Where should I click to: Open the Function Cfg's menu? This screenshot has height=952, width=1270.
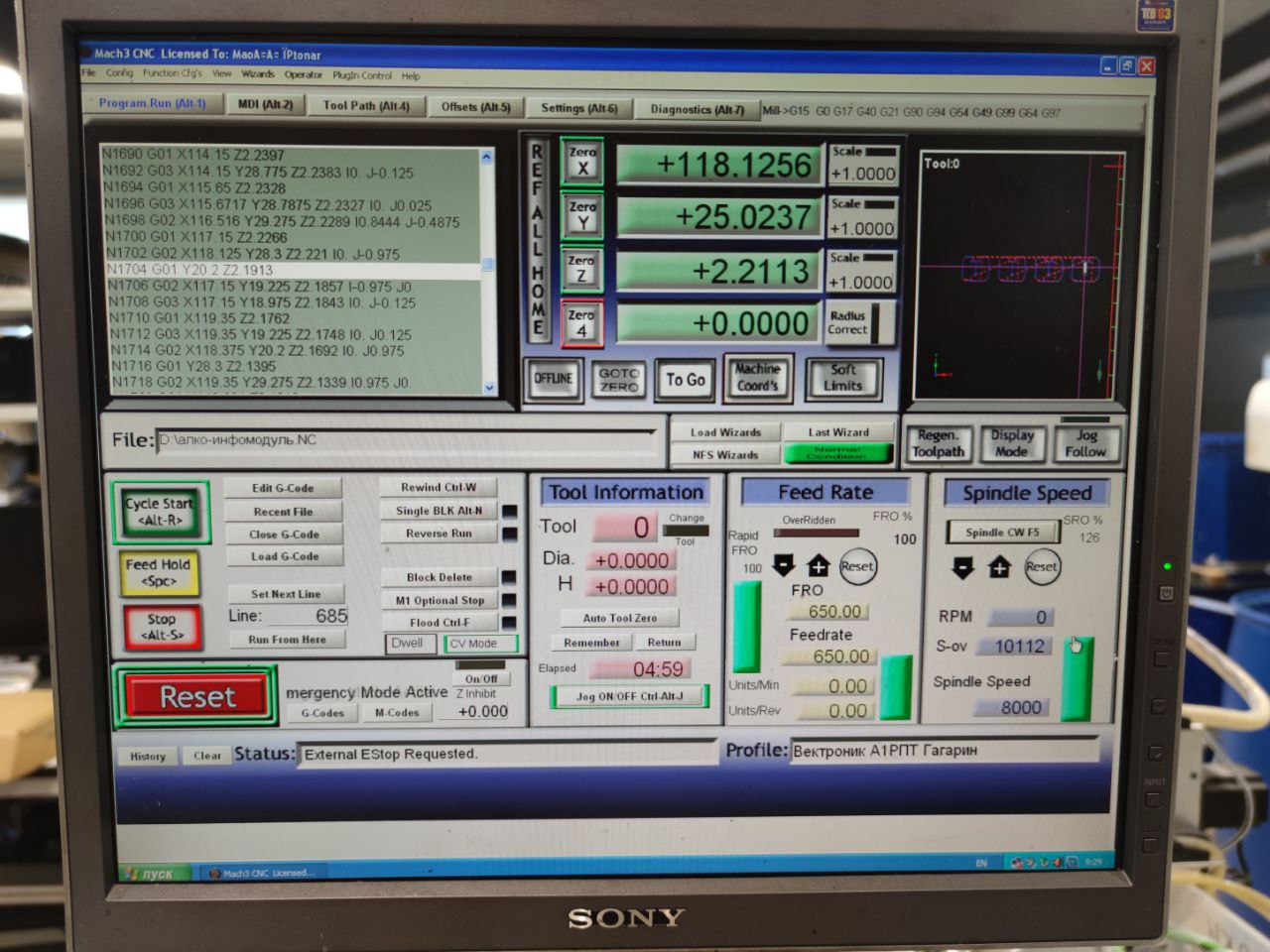click(x=172, y=73)
